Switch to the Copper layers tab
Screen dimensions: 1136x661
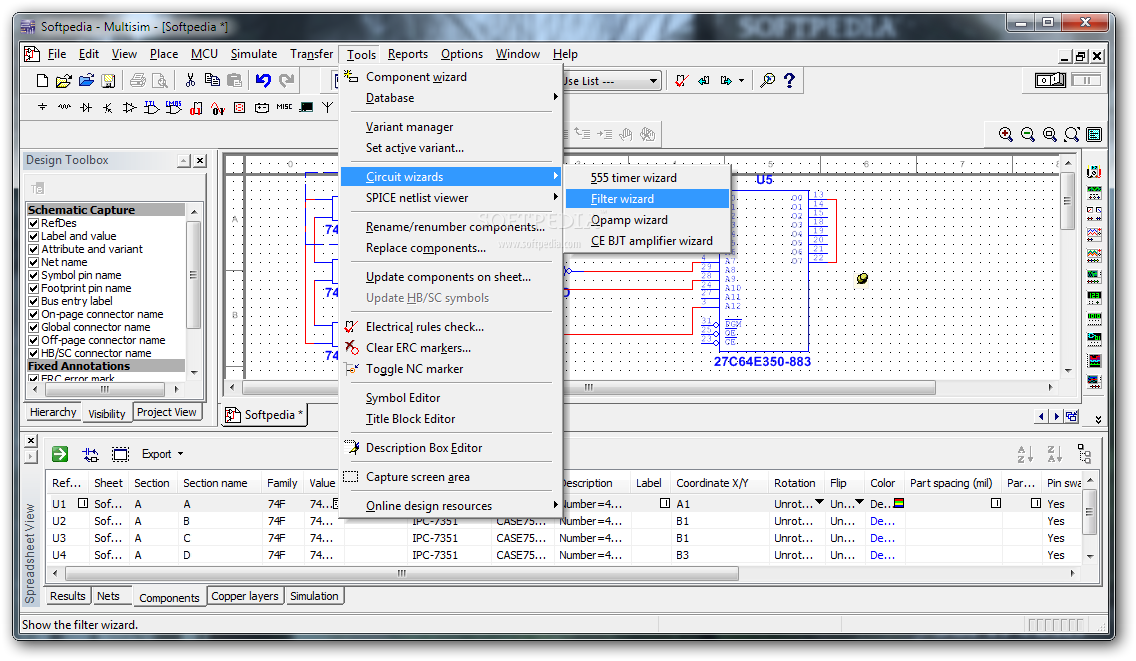coord(245,596)
